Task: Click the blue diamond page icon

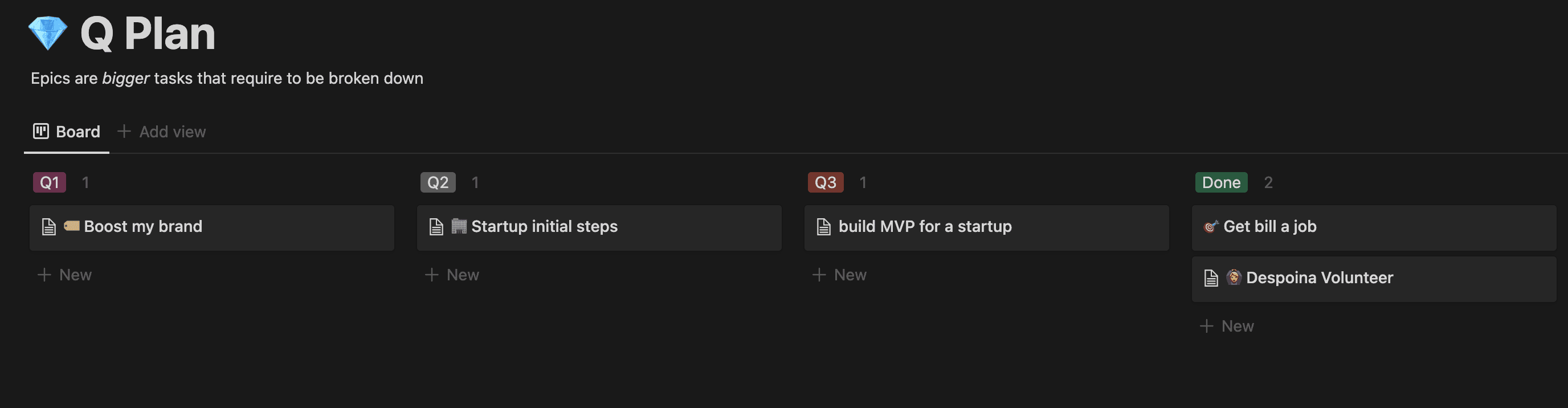Action: point(47,33)
